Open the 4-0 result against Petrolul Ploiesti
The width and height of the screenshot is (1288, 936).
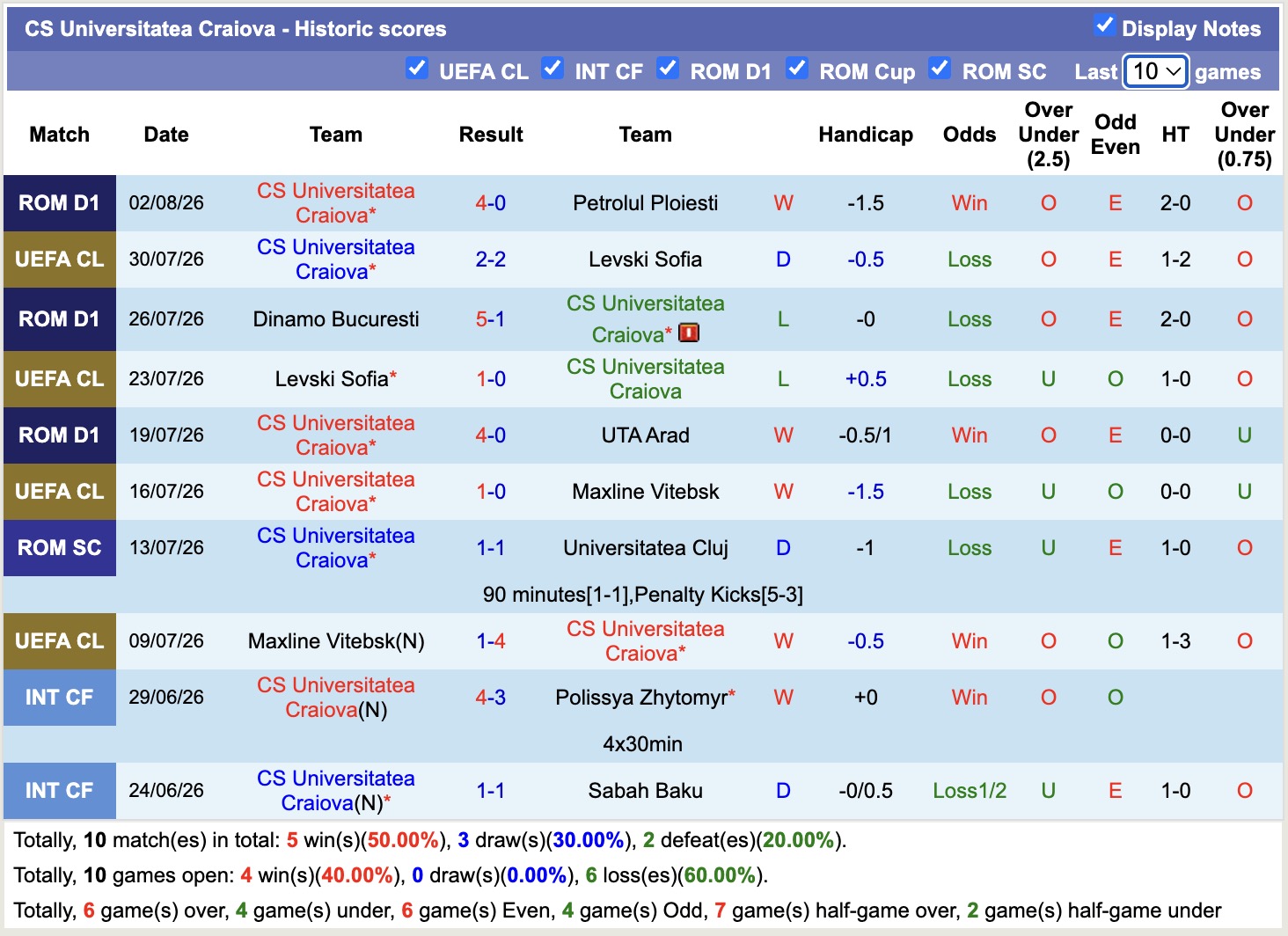click(491, 203)
